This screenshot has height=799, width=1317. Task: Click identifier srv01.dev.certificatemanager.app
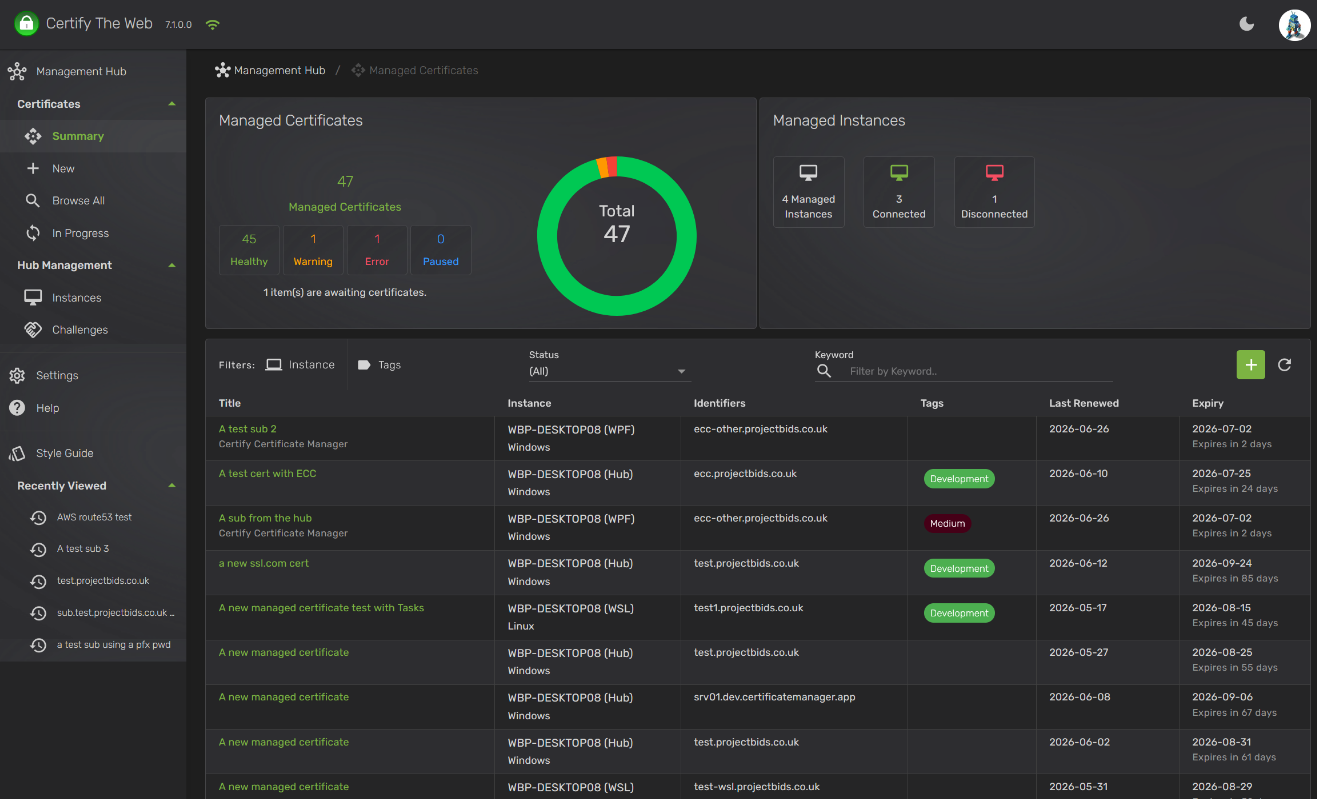click(x=775, y=697)
